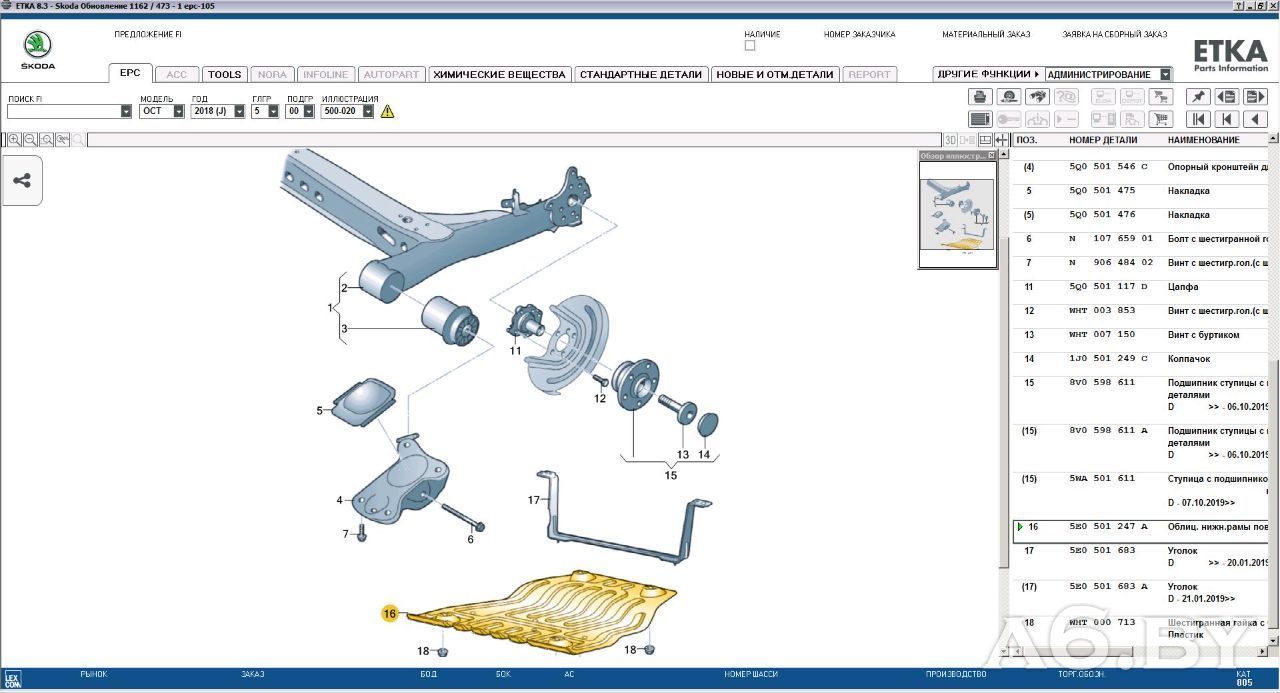Select part row 11 Цапфа in the list

(1140, 287)
